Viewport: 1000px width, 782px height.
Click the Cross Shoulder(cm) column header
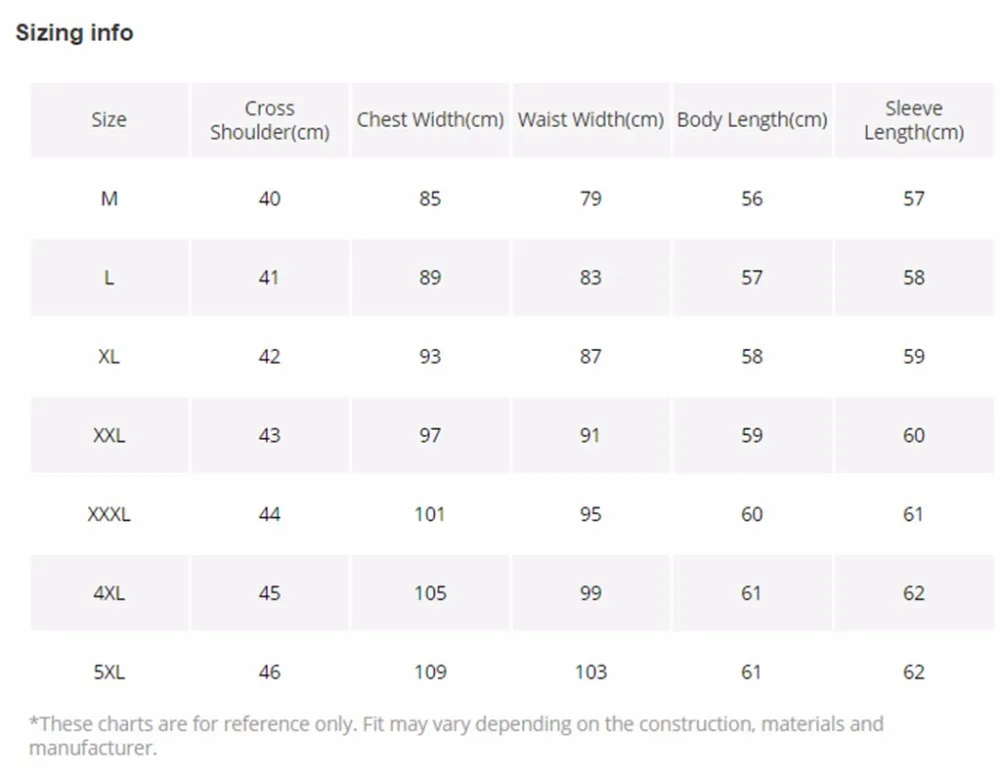click(270, 120)
